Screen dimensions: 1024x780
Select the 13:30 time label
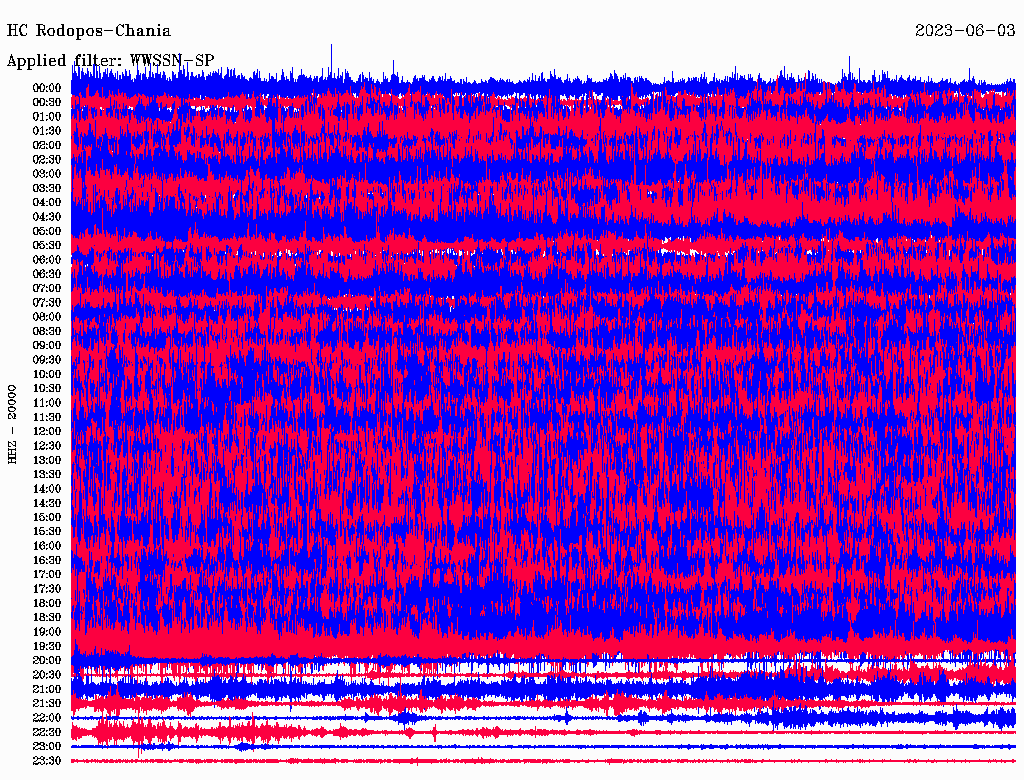tap(47, 474)
